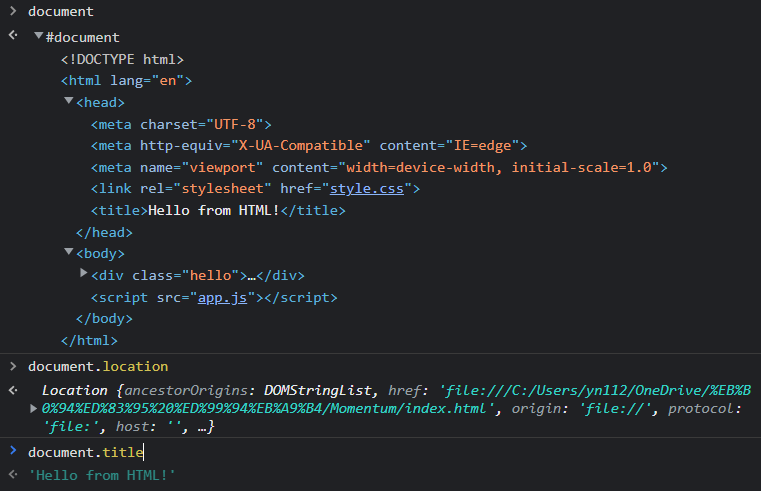
Task: Select the closing </body> tag
Action: [104, 319]
